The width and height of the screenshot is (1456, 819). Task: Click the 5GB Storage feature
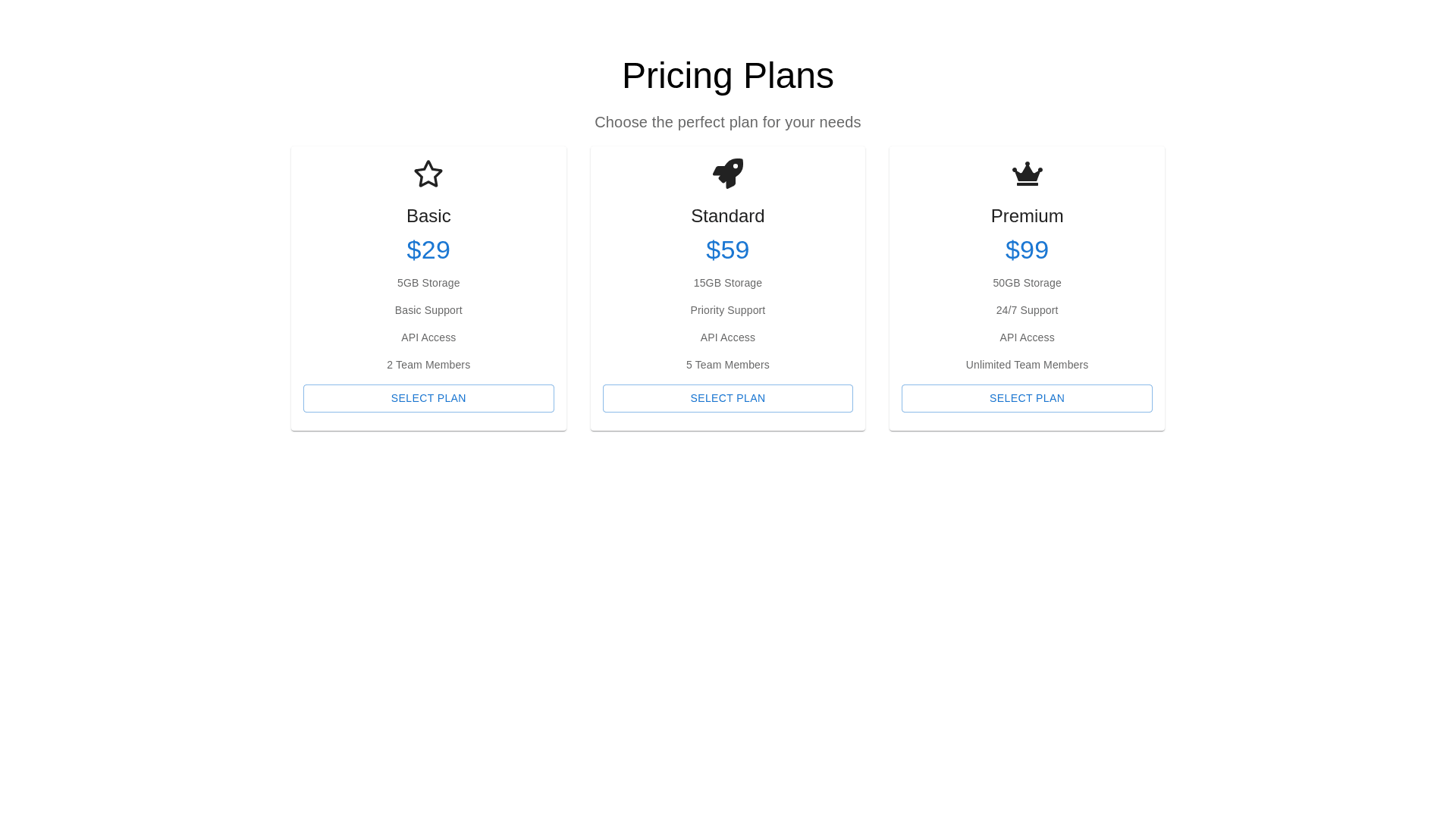tap(428, 283)
